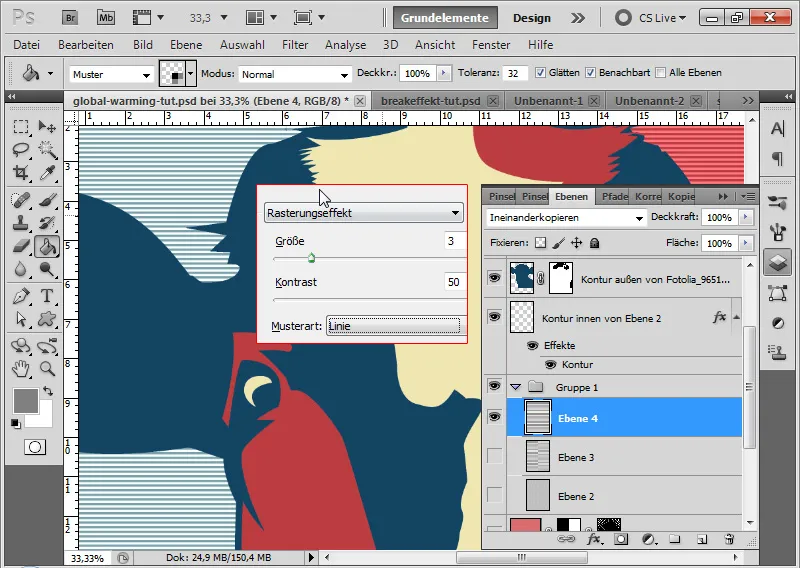This screenshot has width=800, height=568.
Task: Collapse the Gruppe 1 triangle
Action: click(x=515, y=387)
